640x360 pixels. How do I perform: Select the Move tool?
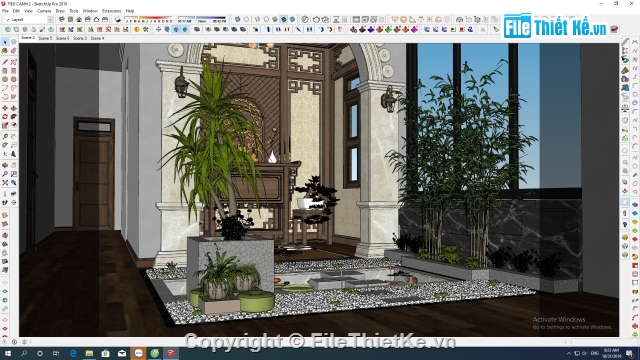[x=5, y=108]
